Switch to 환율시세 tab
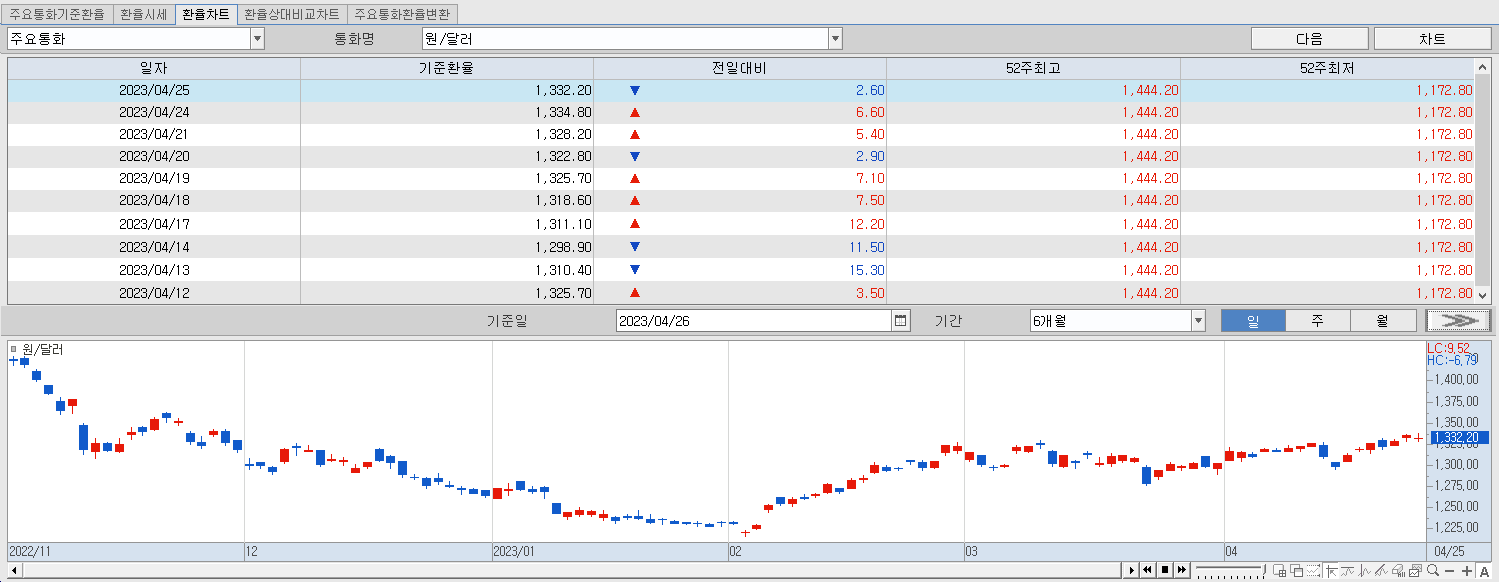This screenshot has height=582, width=1499. tap(143, 15)
